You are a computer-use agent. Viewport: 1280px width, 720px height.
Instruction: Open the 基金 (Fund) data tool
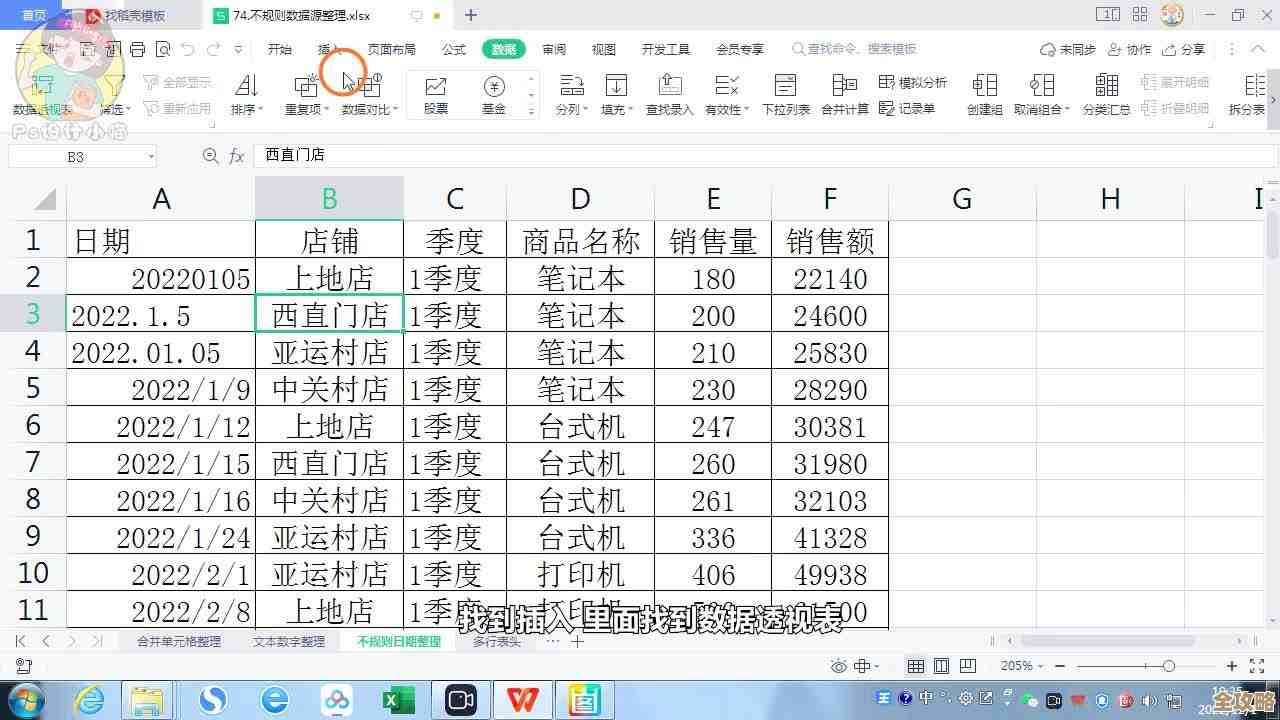(x=494, y=95)
